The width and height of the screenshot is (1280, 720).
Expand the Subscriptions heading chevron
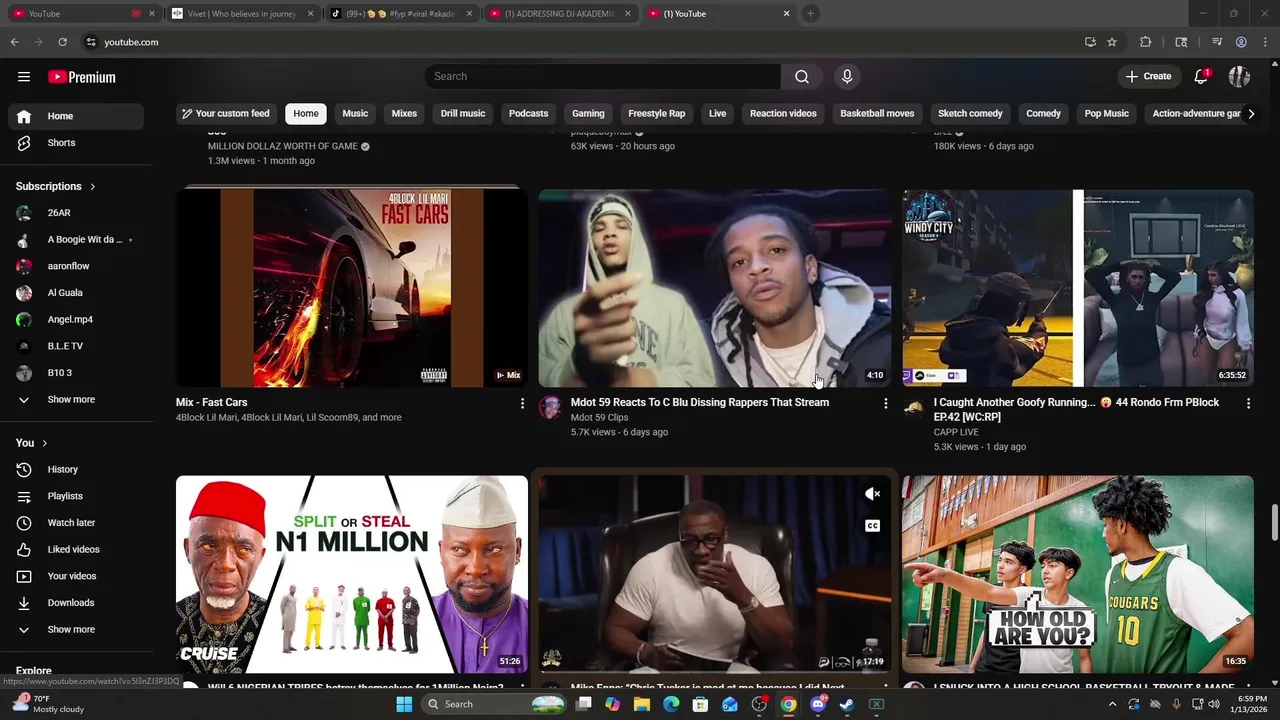(x=93, y=186)
